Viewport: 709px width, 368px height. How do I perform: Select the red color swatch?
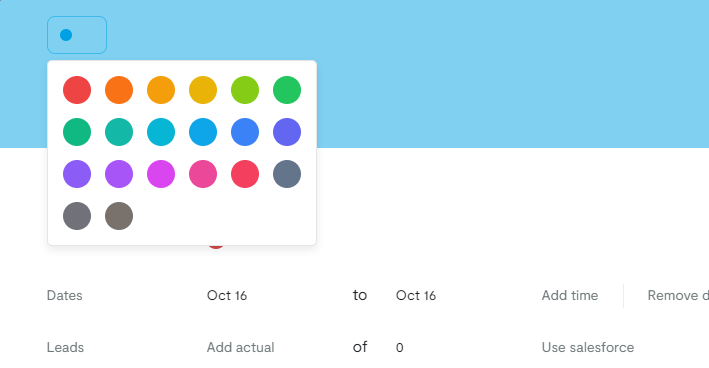click(77, 90)
